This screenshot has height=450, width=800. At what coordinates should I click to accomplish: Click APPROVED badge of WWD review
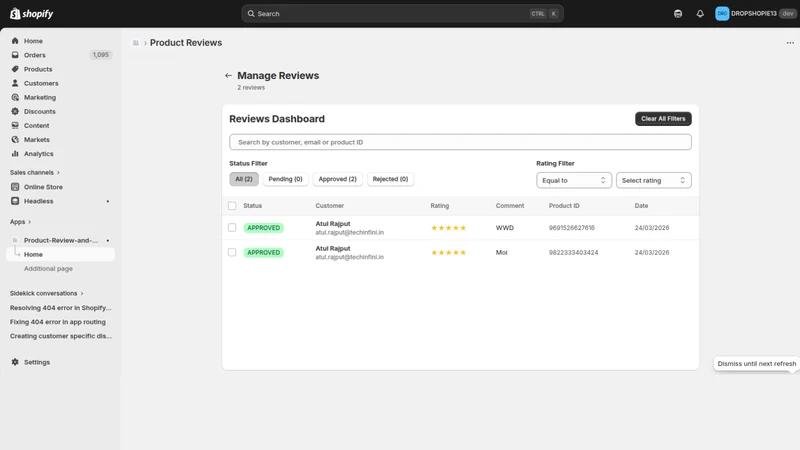pyautogui.click(x=263, y=228)
